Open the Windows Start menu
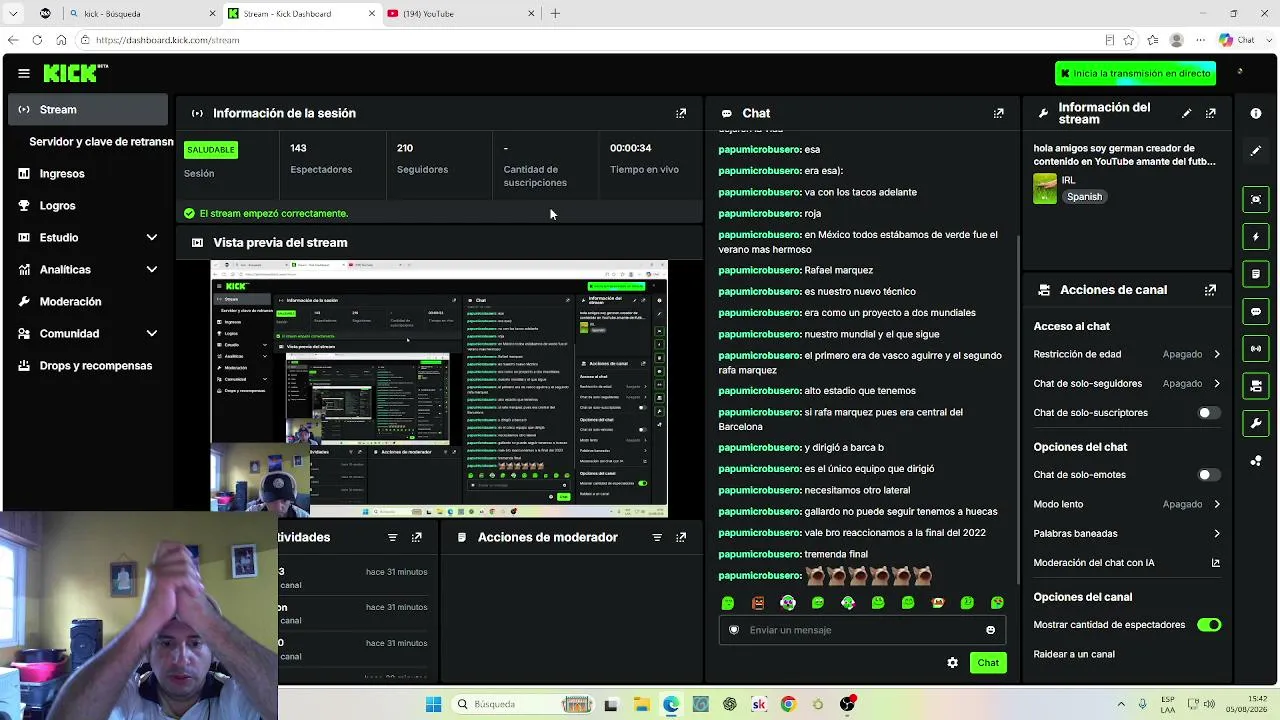The image size is (1280, 720). (x=433, y=704)
